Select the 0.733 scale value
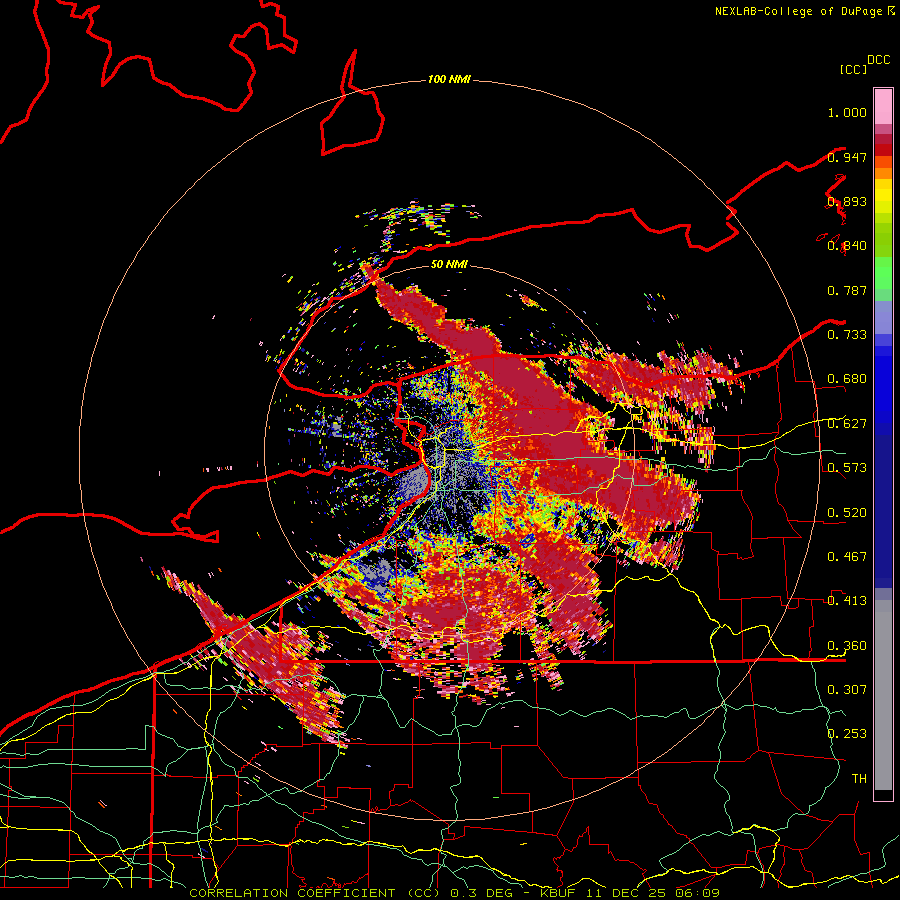The height and width of the screenshot is (900, 900). pyautogui.click(x=847, y=335)
